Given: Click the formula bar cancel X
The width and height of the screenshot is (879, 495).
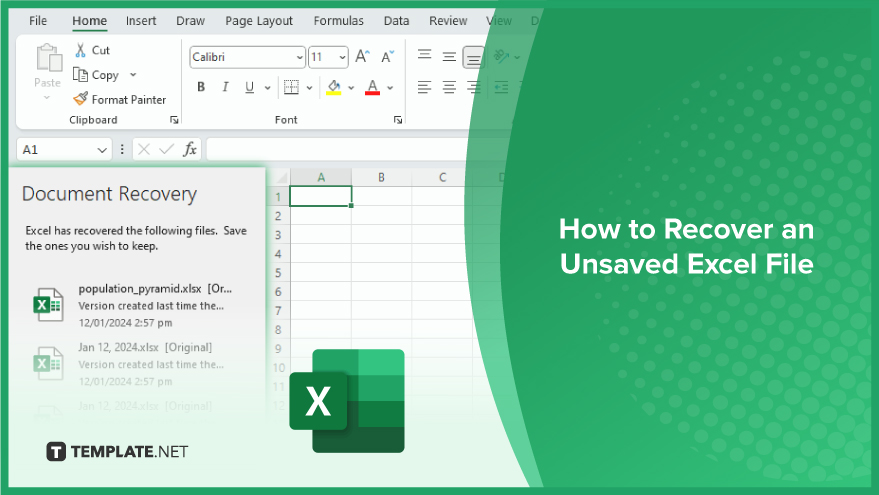Looking at the screenshot, I should coord(144,149).
